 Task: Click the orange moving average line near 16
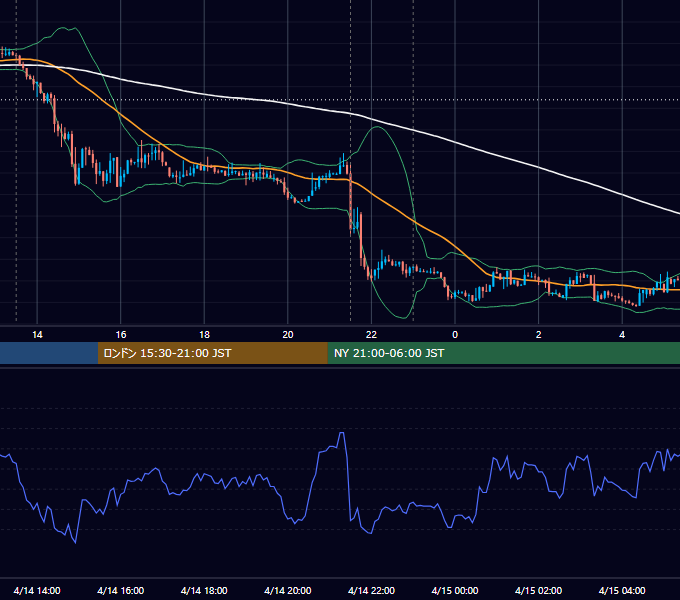point(121,114)
